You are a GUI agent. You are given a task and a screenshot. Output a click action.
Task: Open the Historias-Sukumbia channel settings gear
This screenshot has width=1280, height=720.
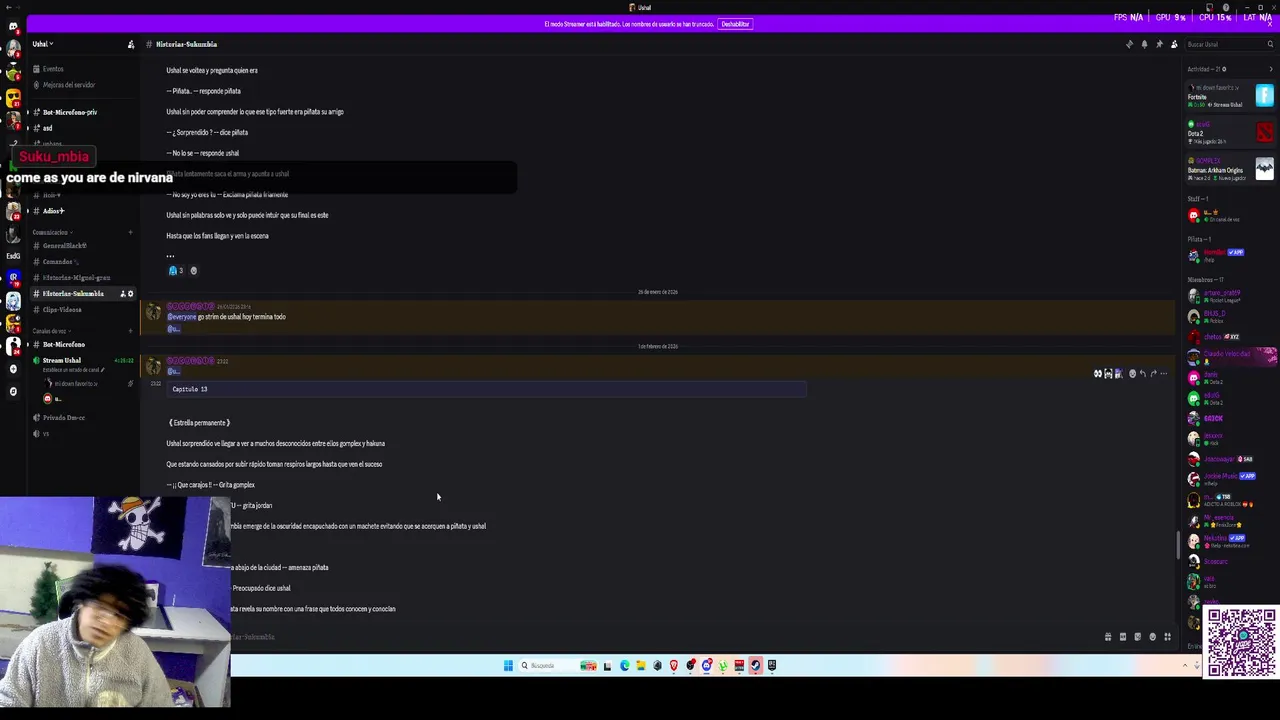pos(130,294)
